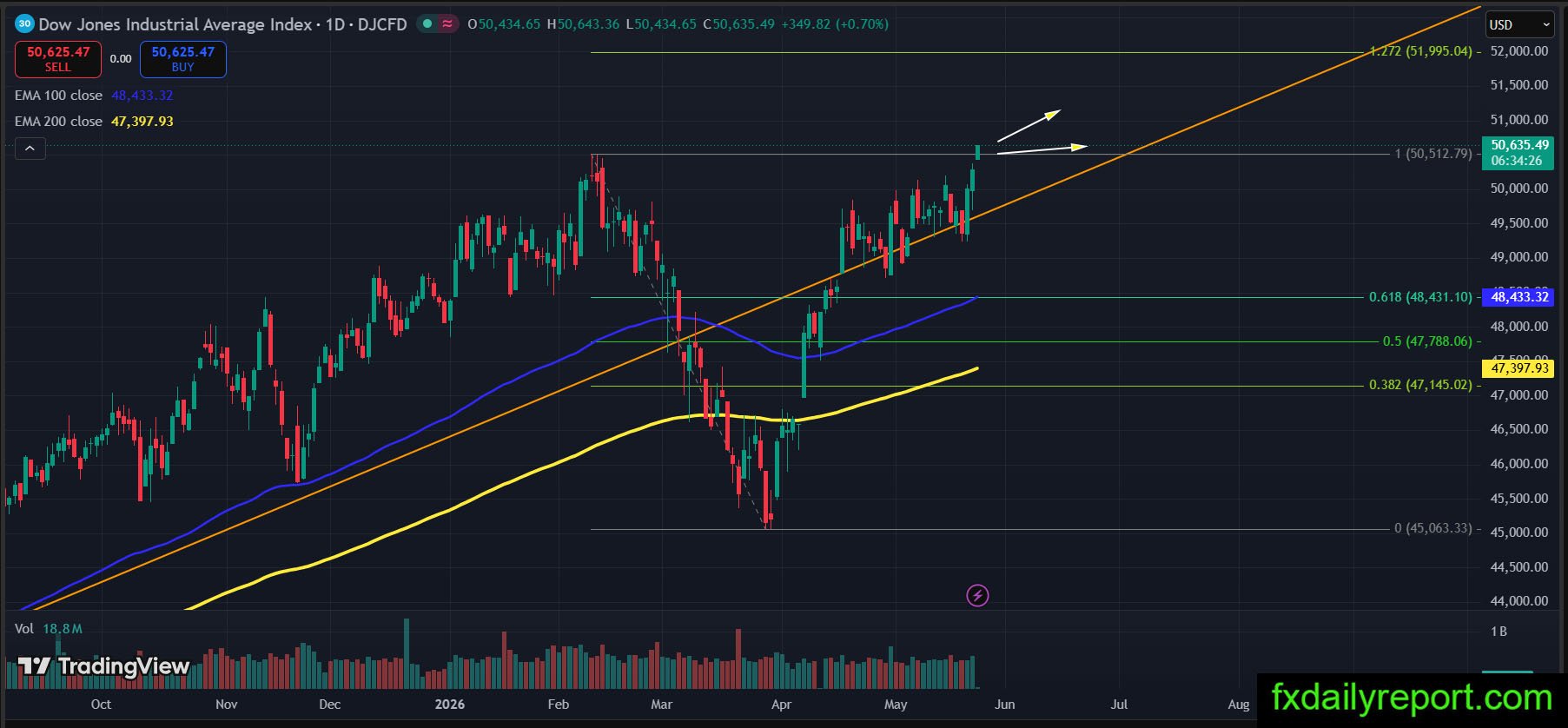The image size is (1568, 728).
Task: Click Aug on the time axis
Action: [1239, 705]
